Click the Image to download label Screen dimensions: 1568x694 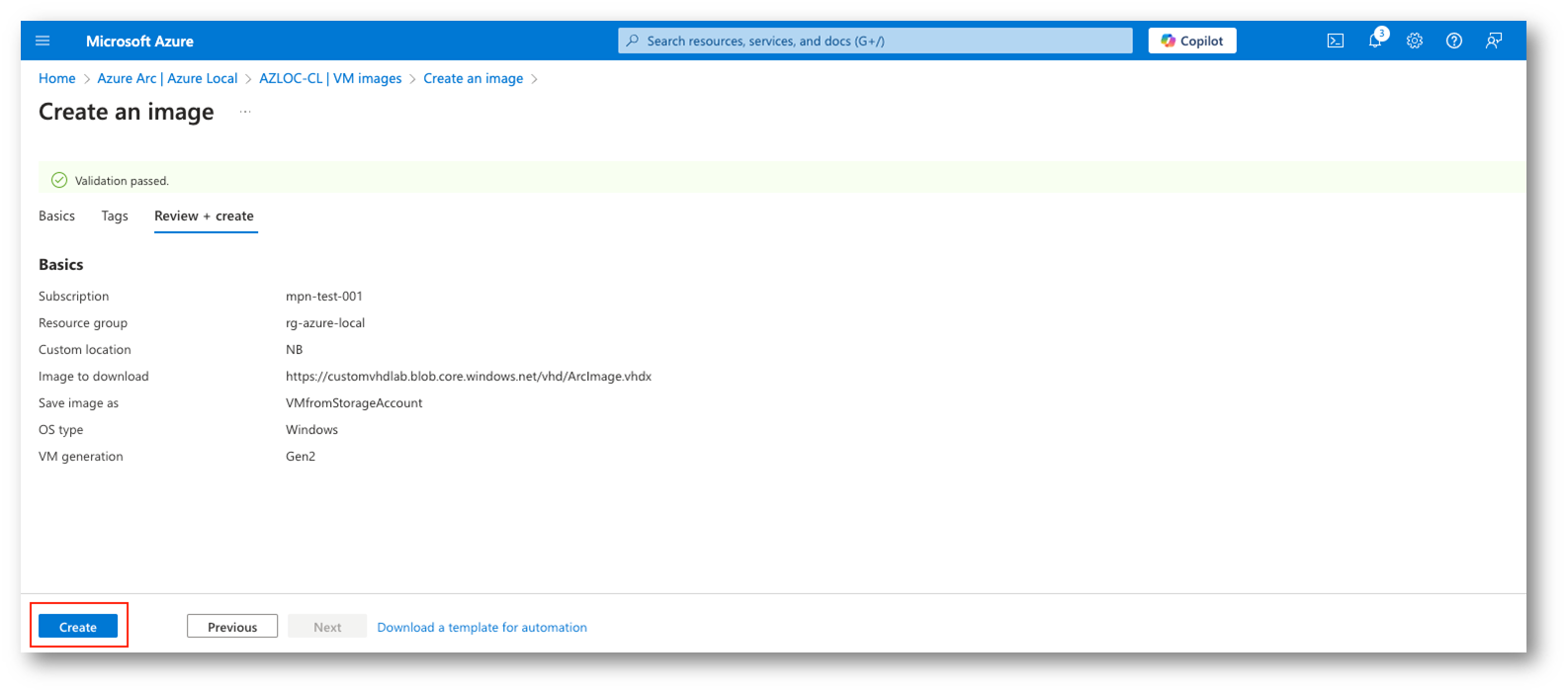pyautogui.click(x=94, y=376)
